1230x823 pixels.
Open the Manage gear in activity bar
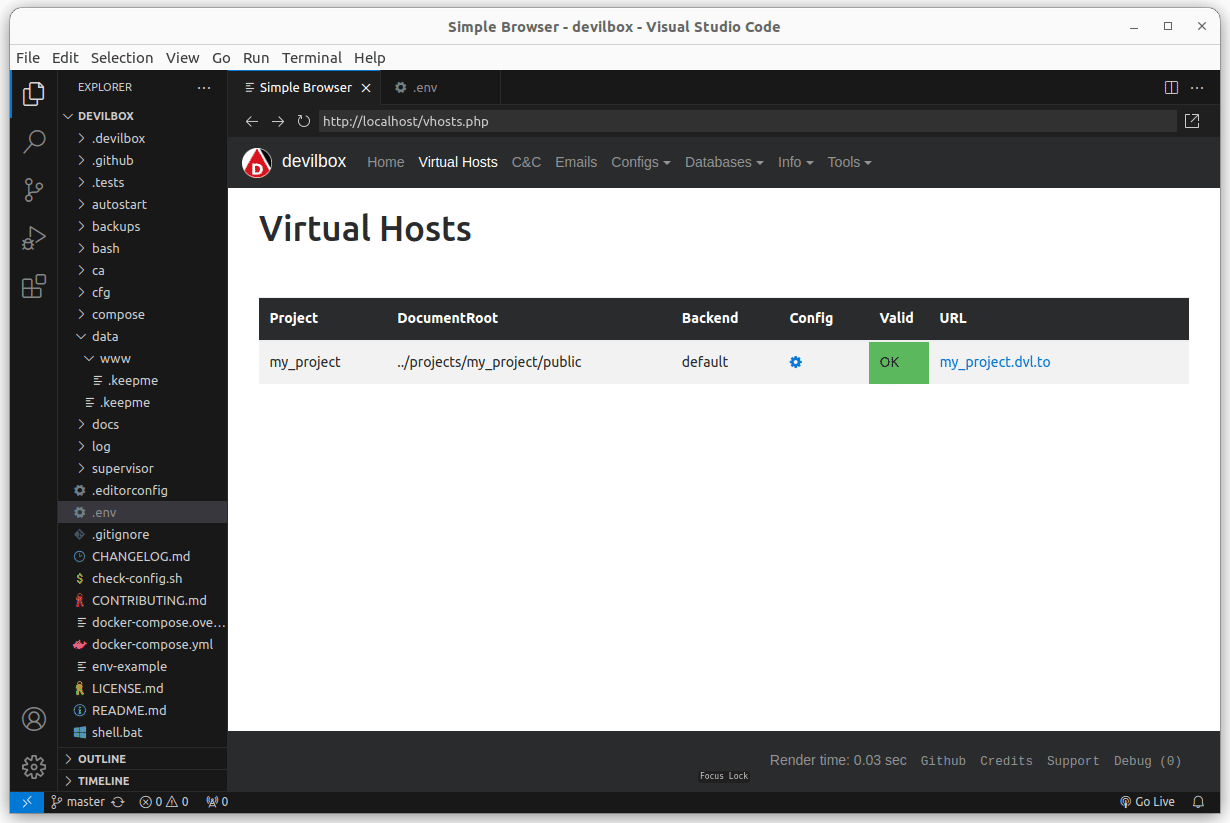(34, 767)
